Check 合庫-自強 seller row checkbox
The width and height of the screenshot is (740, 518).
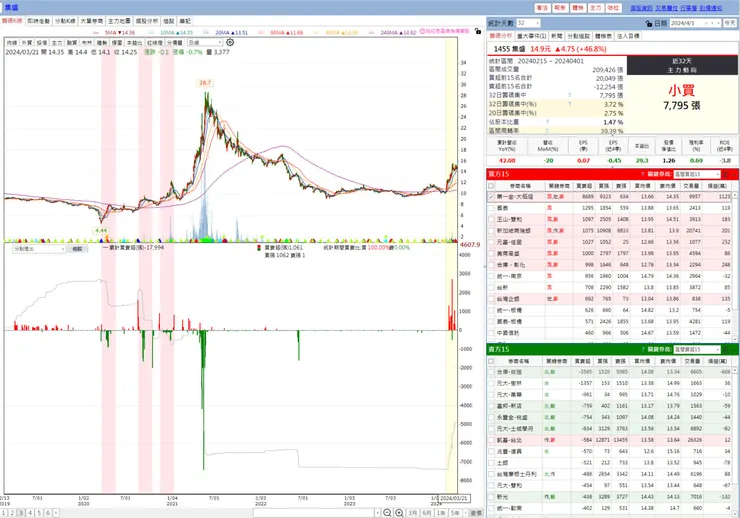[x=491, y=372]
